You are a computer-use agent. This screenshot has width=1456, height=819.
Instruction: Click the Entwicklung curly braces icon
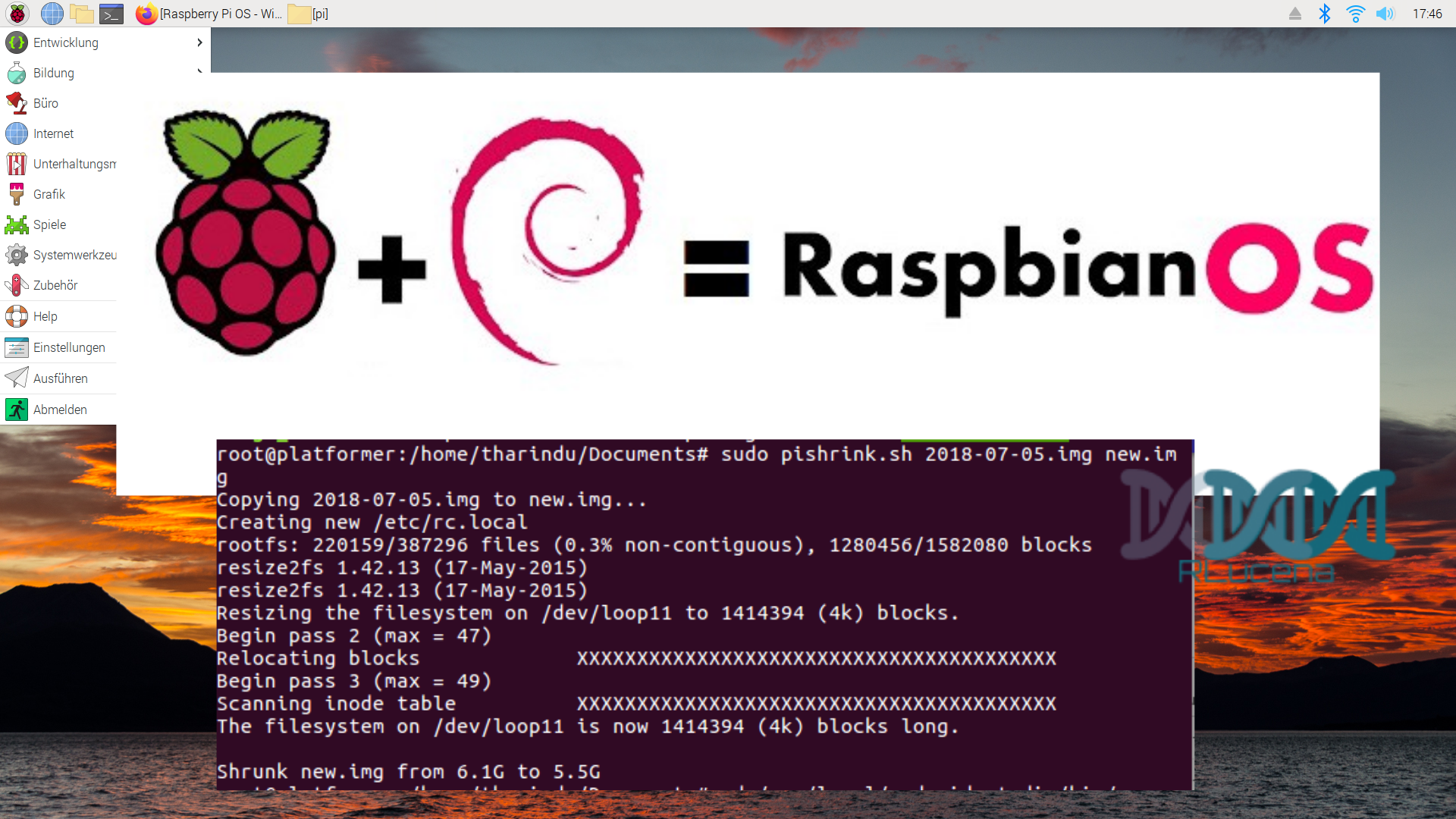pos(17,42)
